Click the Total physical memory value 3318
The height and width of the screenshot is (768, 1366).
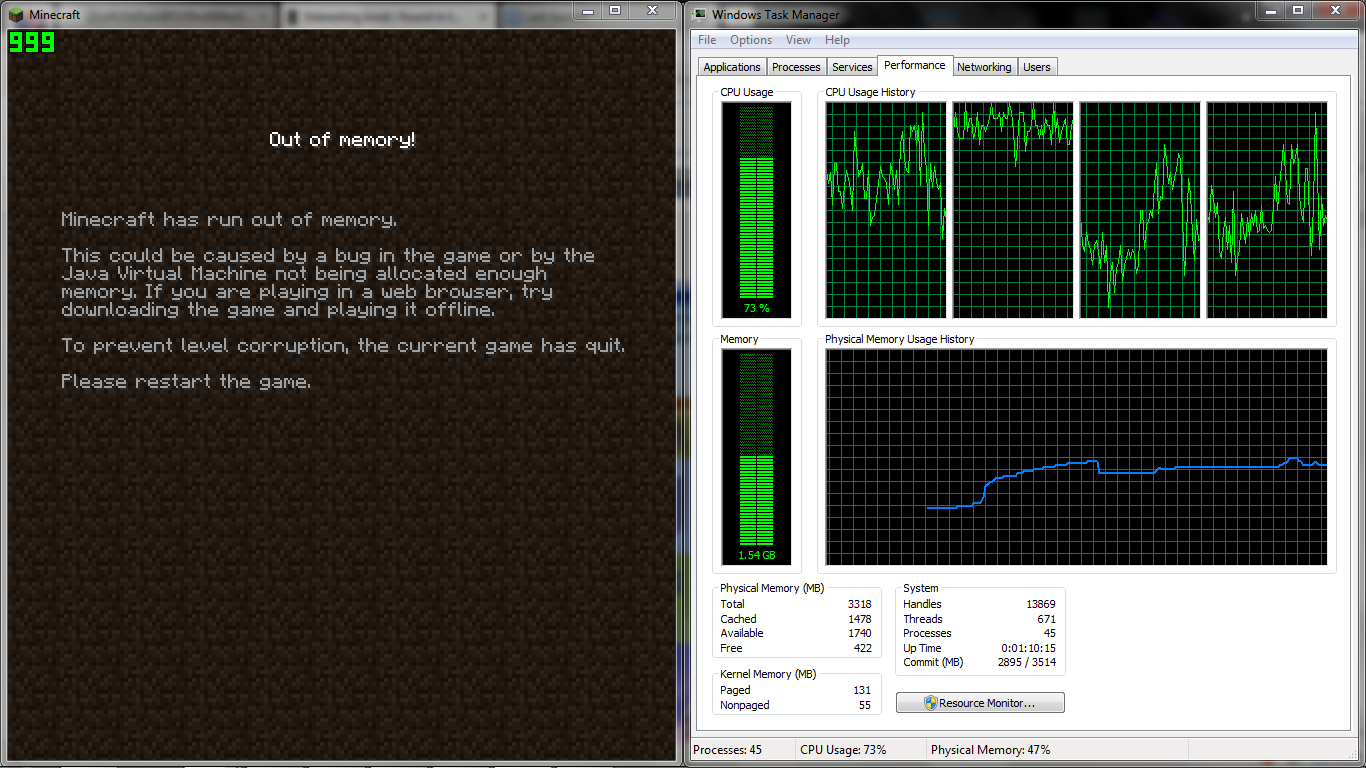(x=859, y=604)
